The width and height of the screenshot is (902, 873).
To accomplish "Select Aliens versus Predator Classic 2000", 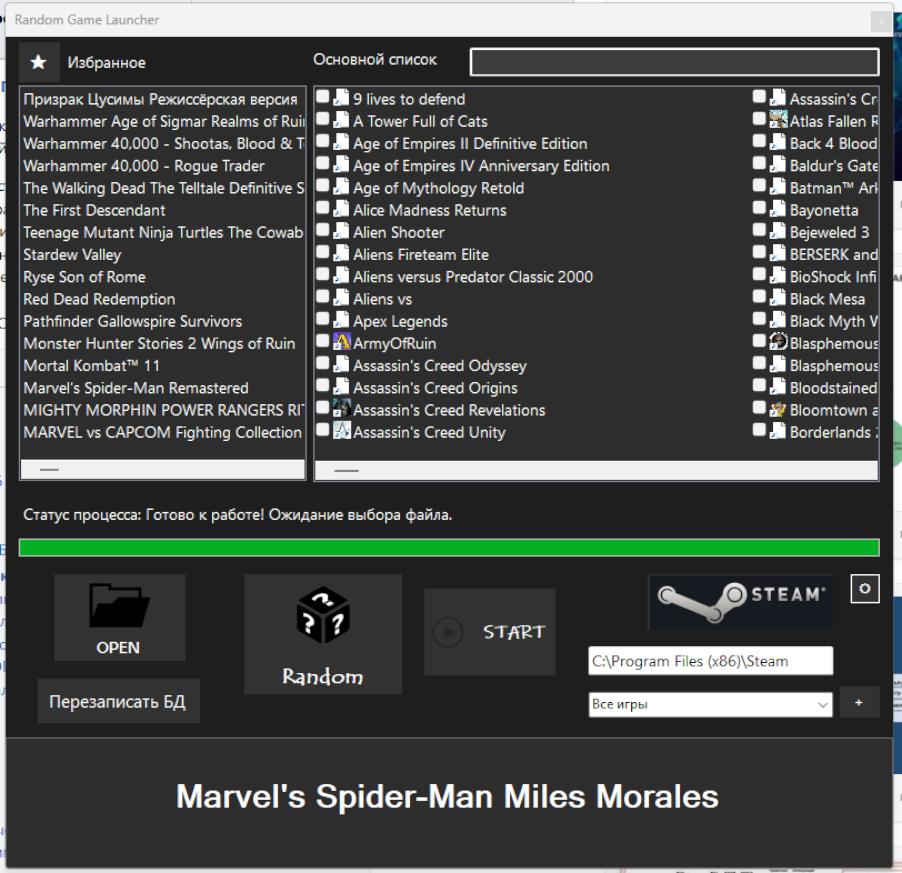I will click(x=473, y=277).
